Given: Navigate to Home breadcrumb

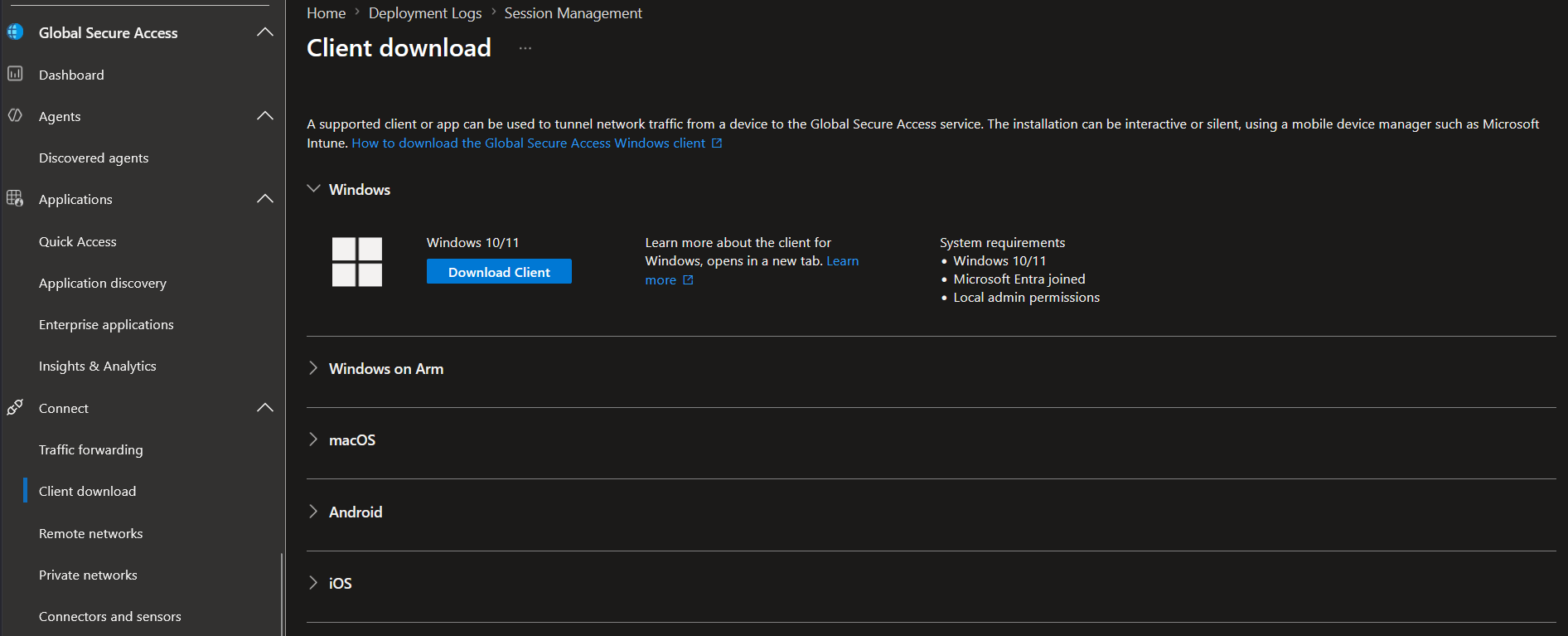Looking at the screenshot, I should click(327, 13).
